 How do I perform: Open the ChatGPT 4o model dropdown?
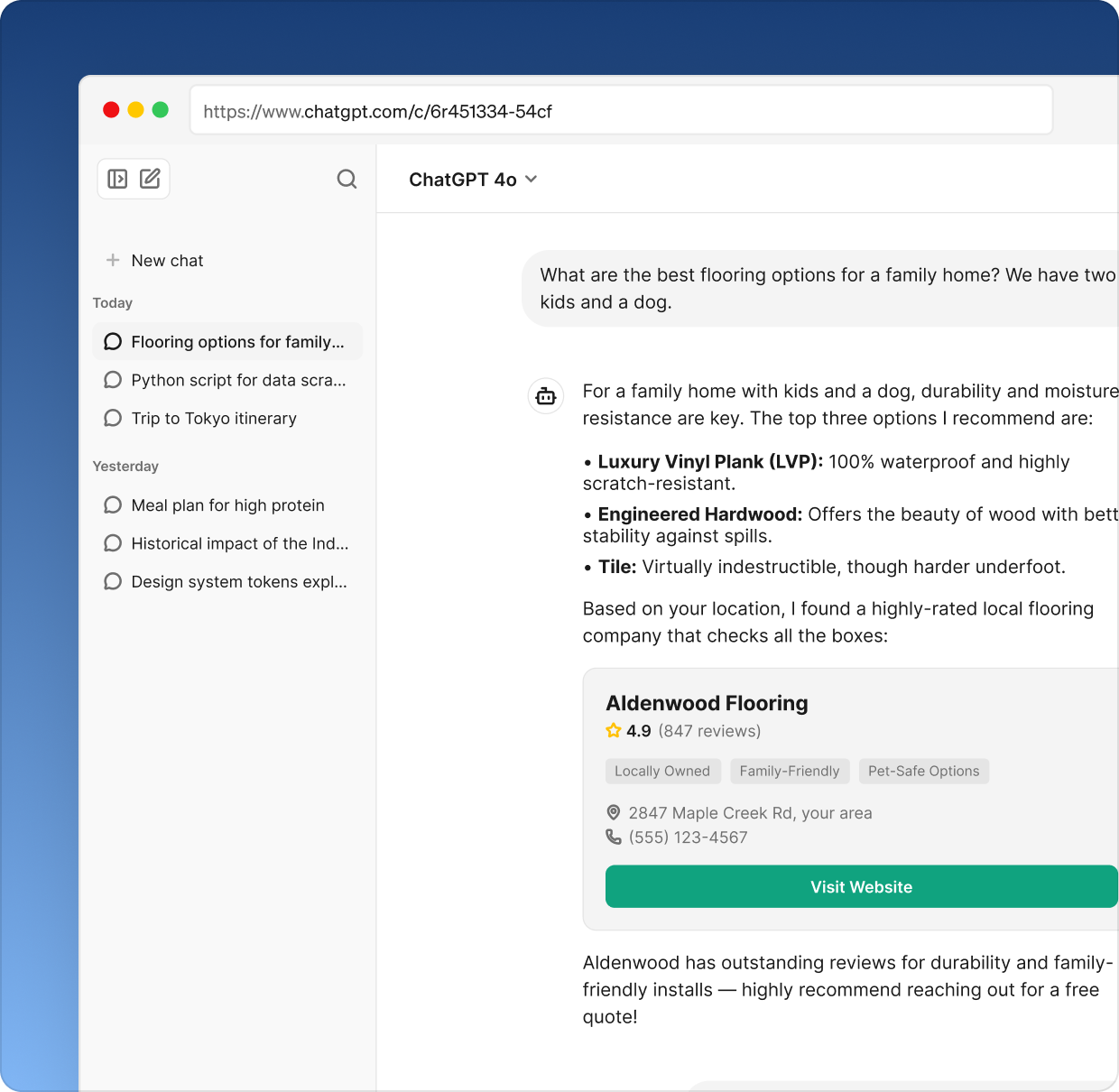(x=473, y=179)
